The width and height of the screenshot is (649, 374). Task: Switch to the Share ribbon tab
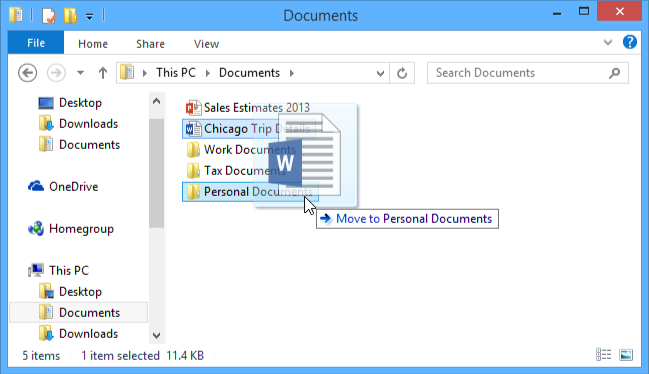[150, 43]
